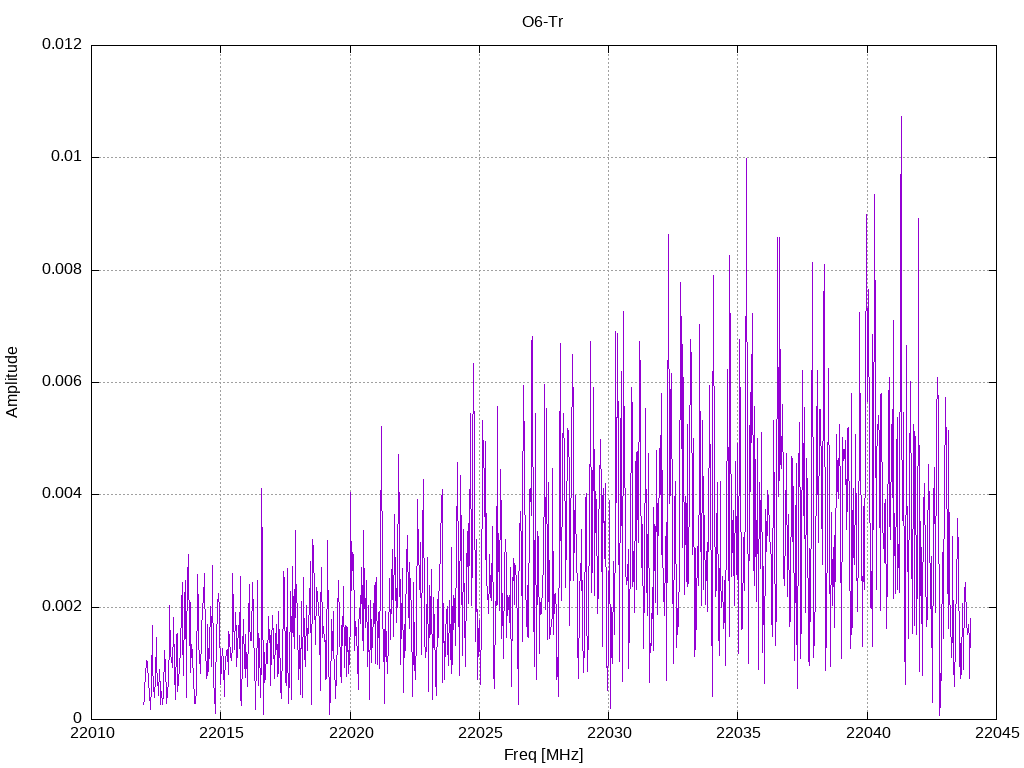Click the 22020 x-axis tick label

(351, 733)
